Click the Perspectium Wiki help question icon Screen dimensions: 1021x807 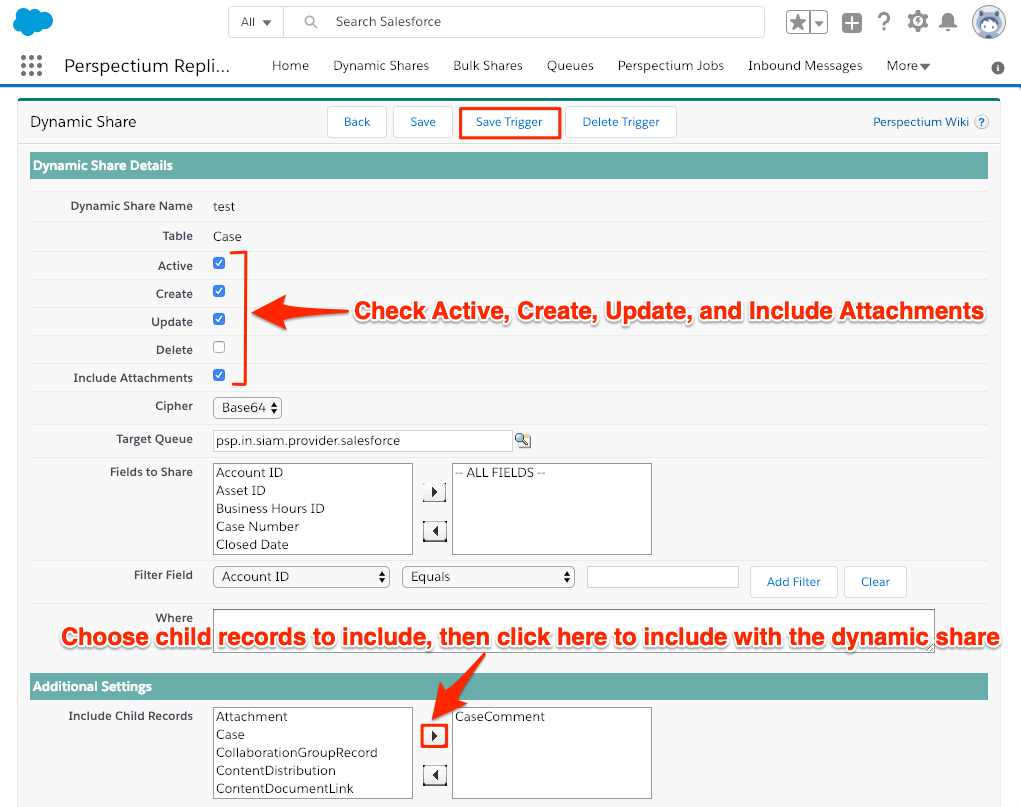[981, 122]
